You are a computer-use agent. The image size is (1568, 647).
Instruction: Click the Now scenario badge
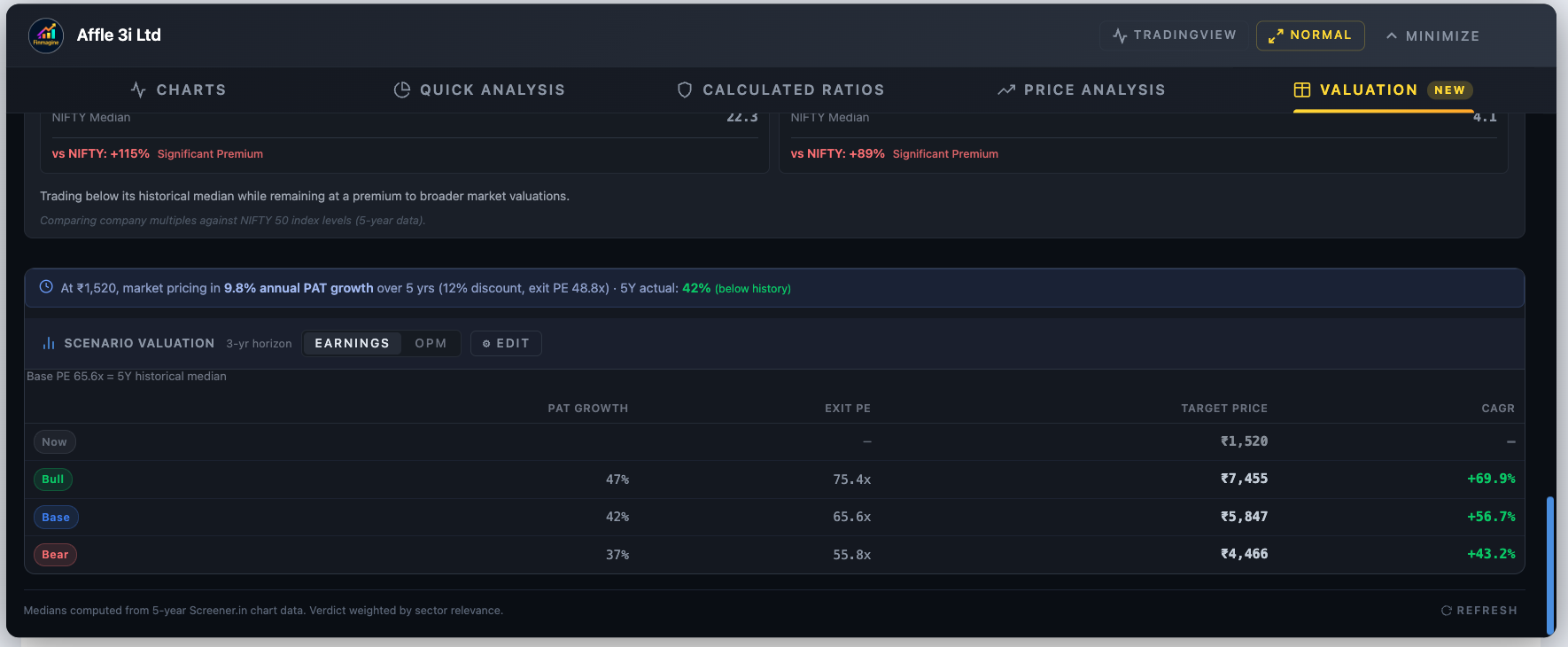pyautogui.click(x=55, y=441)
